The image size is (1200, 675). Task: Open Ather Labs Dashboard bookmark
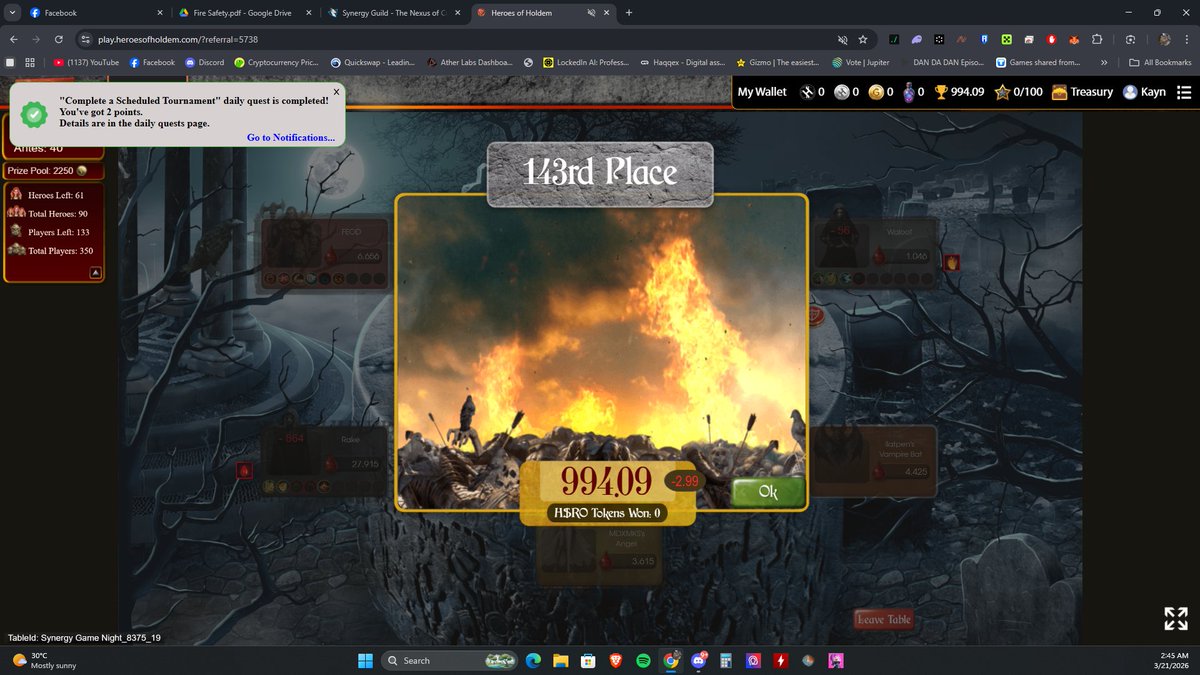(470, 62)
